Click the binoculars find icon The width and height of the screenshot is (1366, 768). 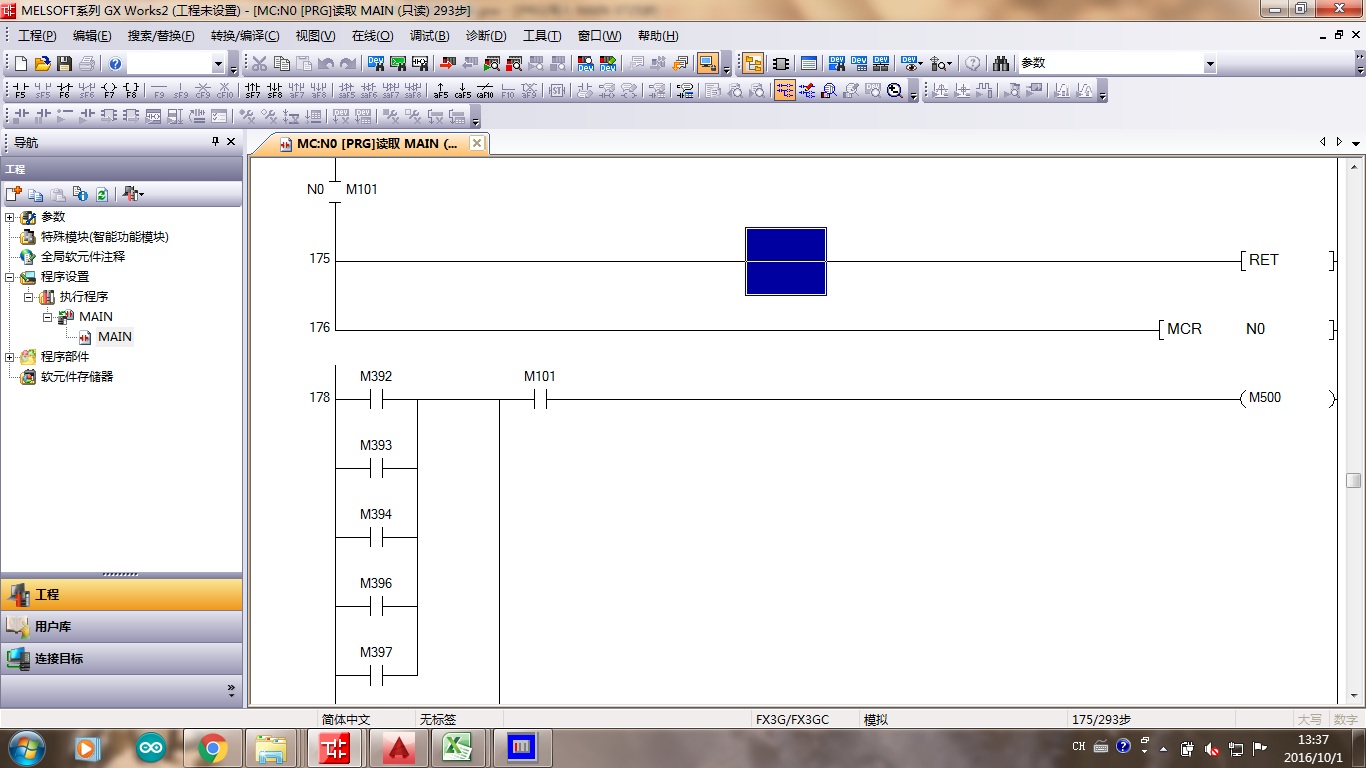1001,64
